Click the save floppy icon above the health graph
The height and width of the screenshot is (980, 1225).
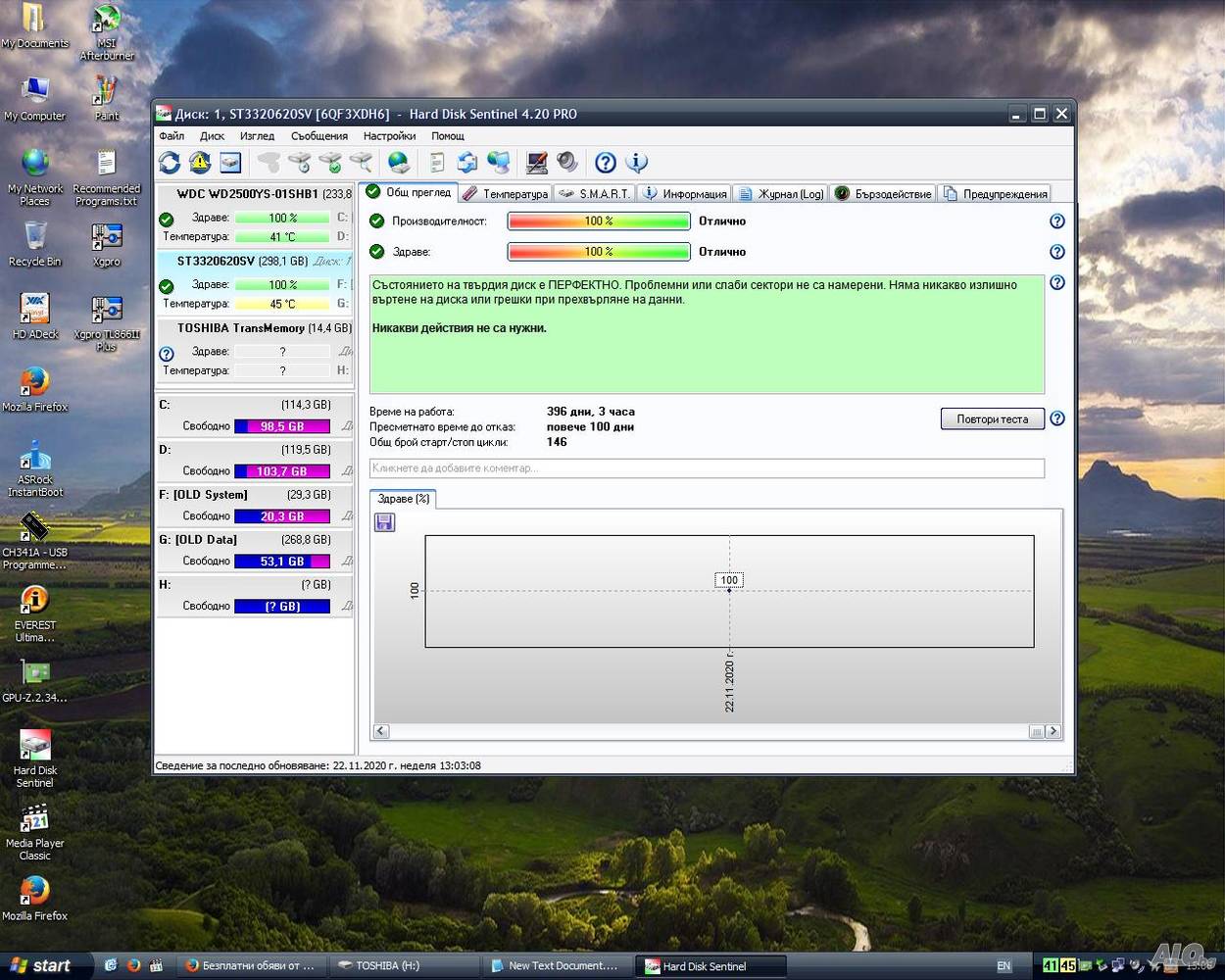pyautogui.click(x=384, y=522)
